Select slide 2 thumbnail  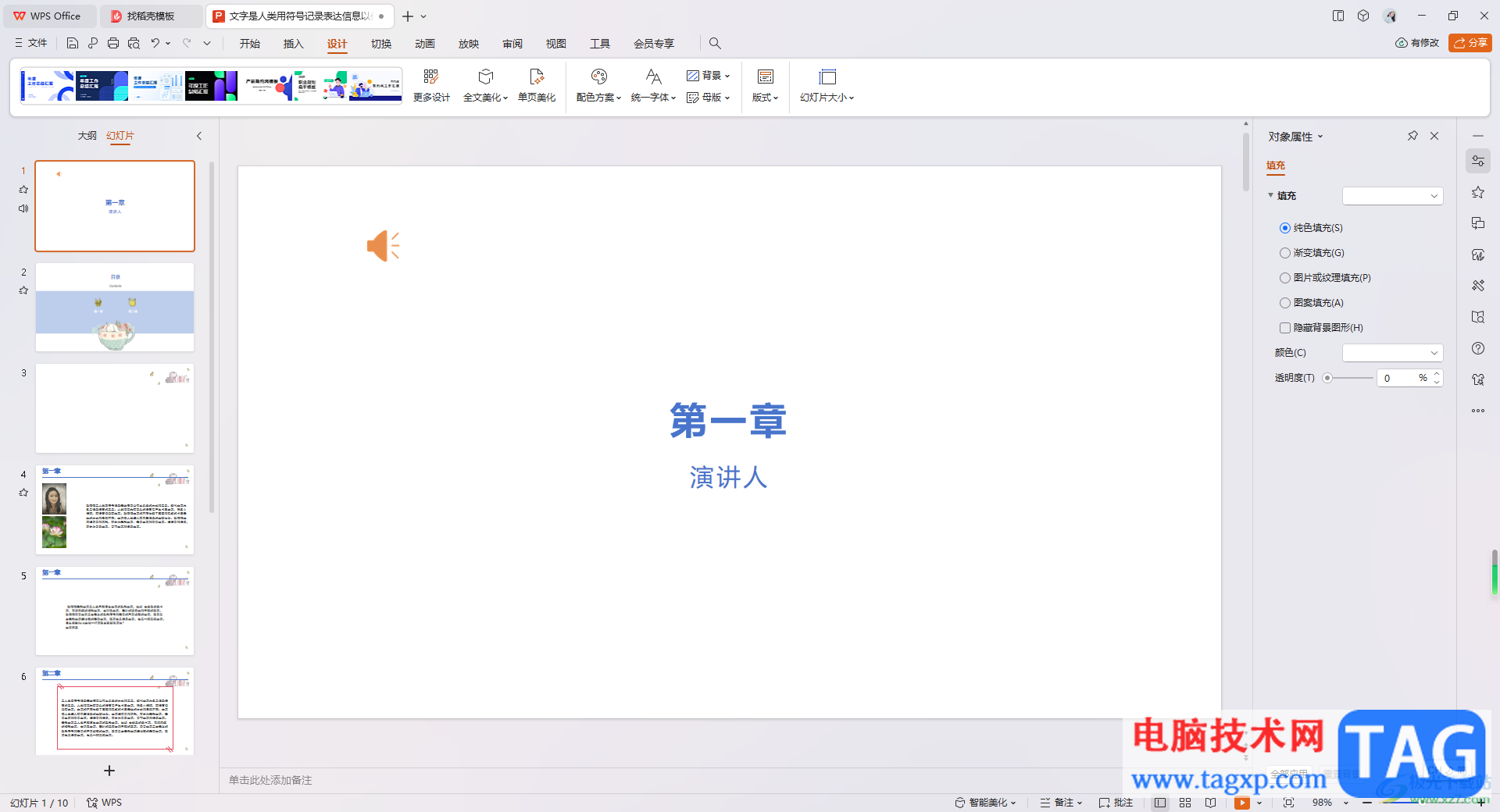coord(115,308)
